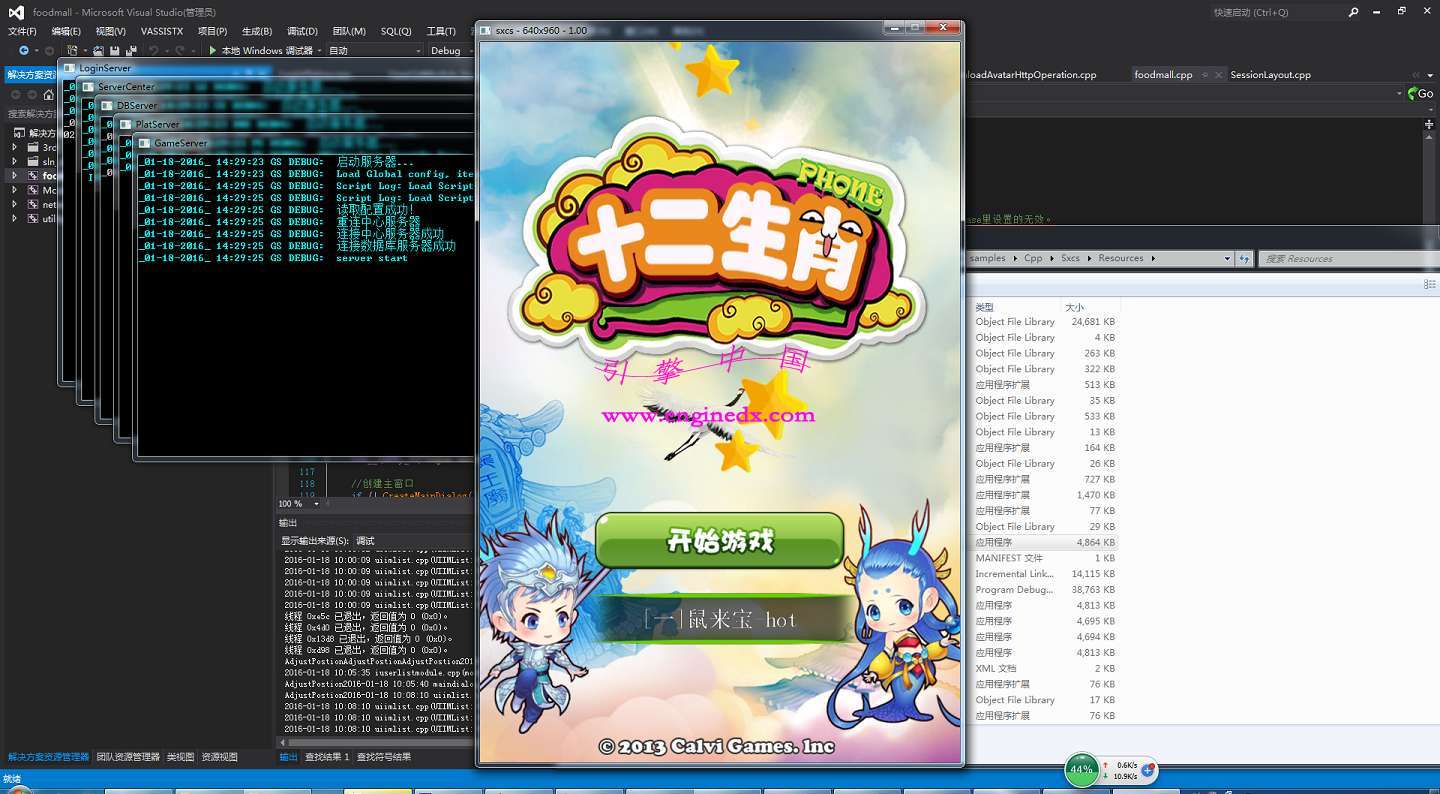Screen dimensions: 1440x794
Task: Click the editor split window handle icon
Action: tap(1429, 123)
